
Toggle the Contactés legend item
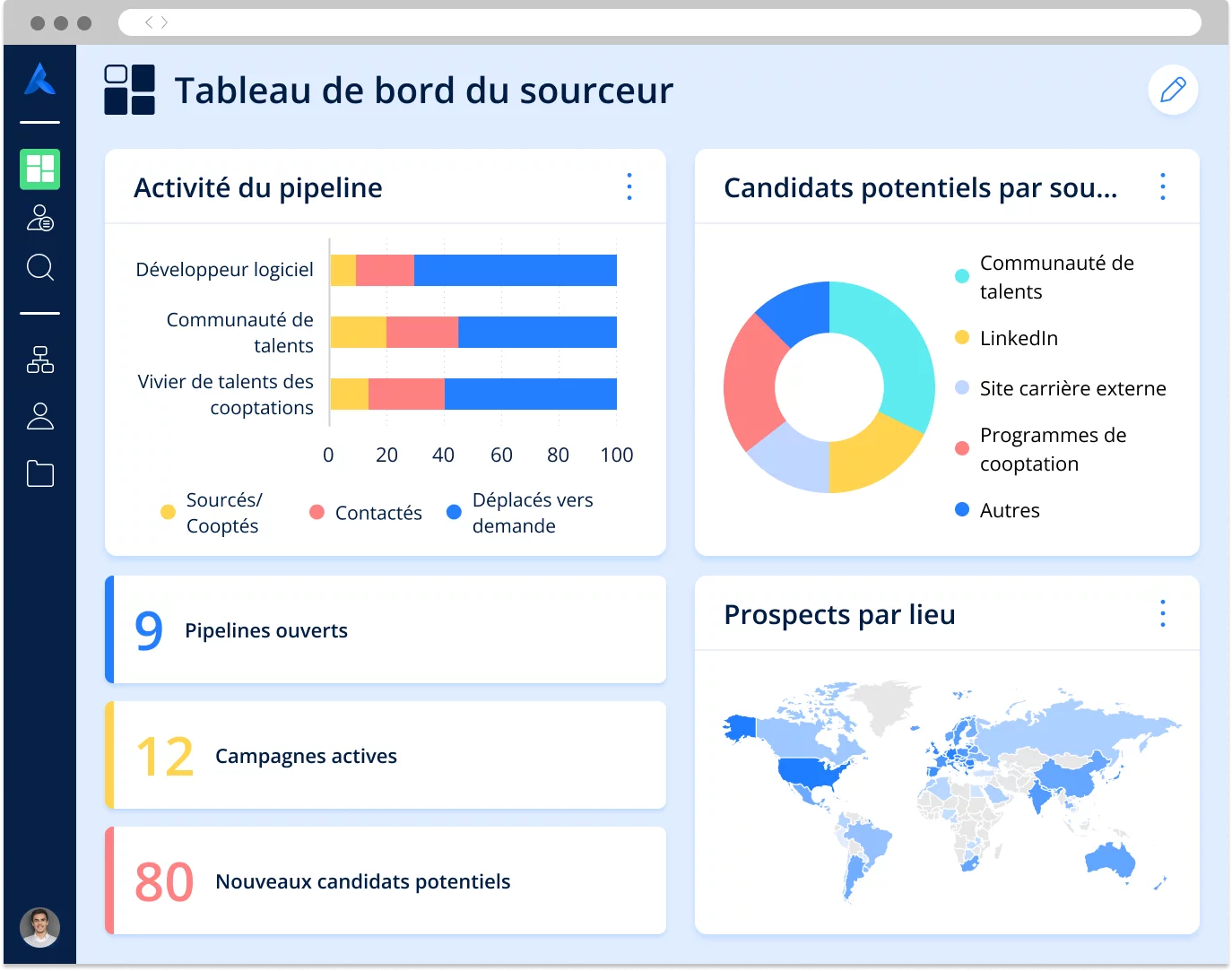365,512
